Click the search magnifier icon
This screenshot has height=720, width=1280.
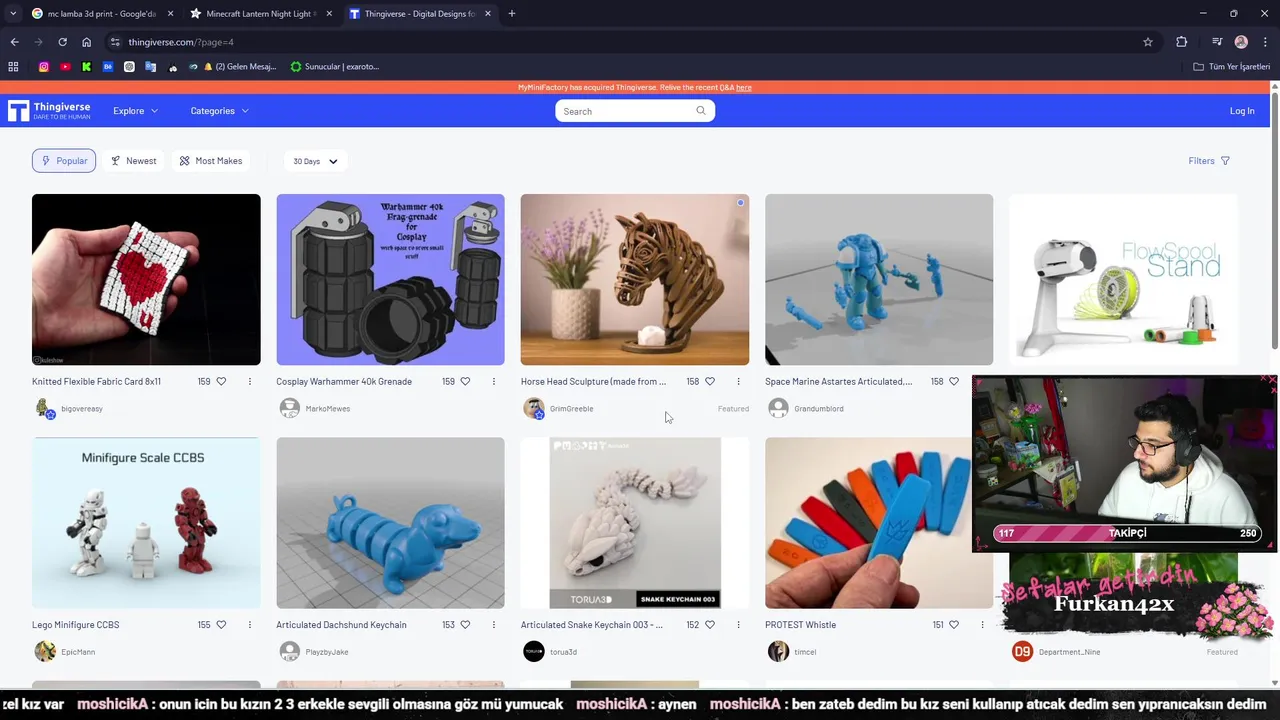coord(701,111)
